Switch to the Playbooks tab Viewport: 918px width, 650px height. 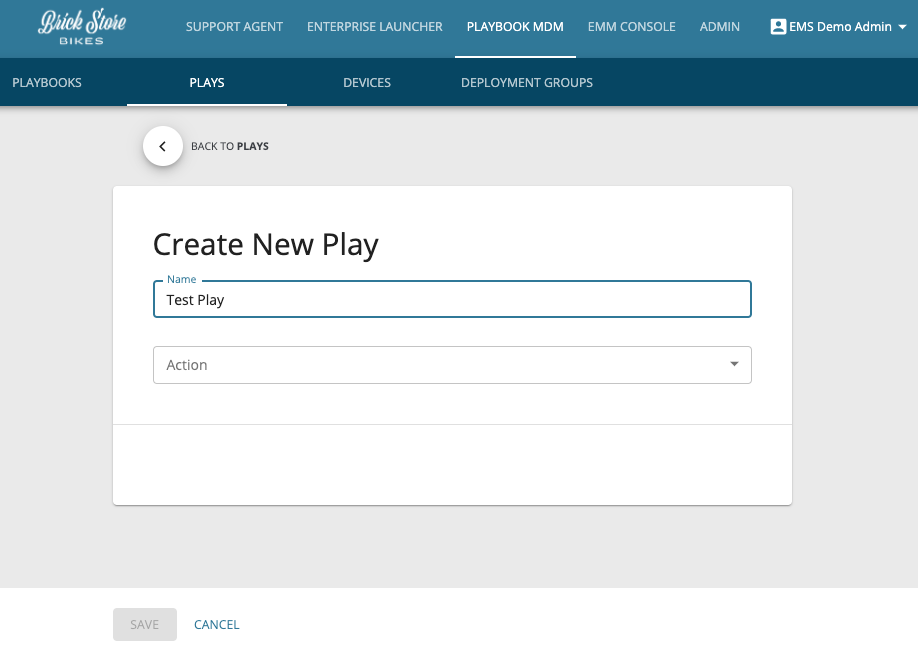coord(47,83)
